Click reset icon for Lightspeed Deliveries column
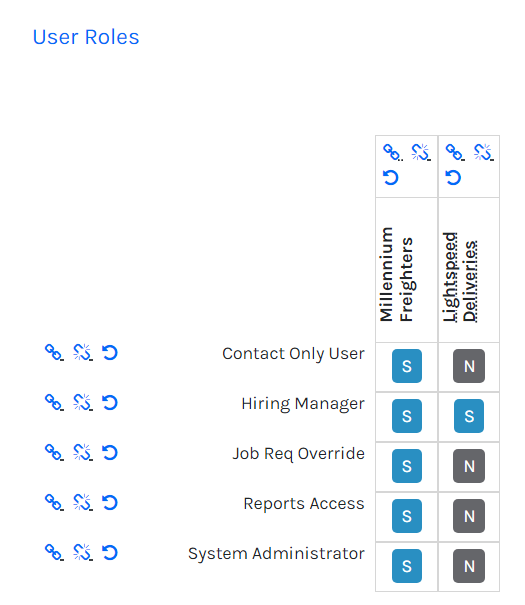525x605 pixels. coord(453,177)
